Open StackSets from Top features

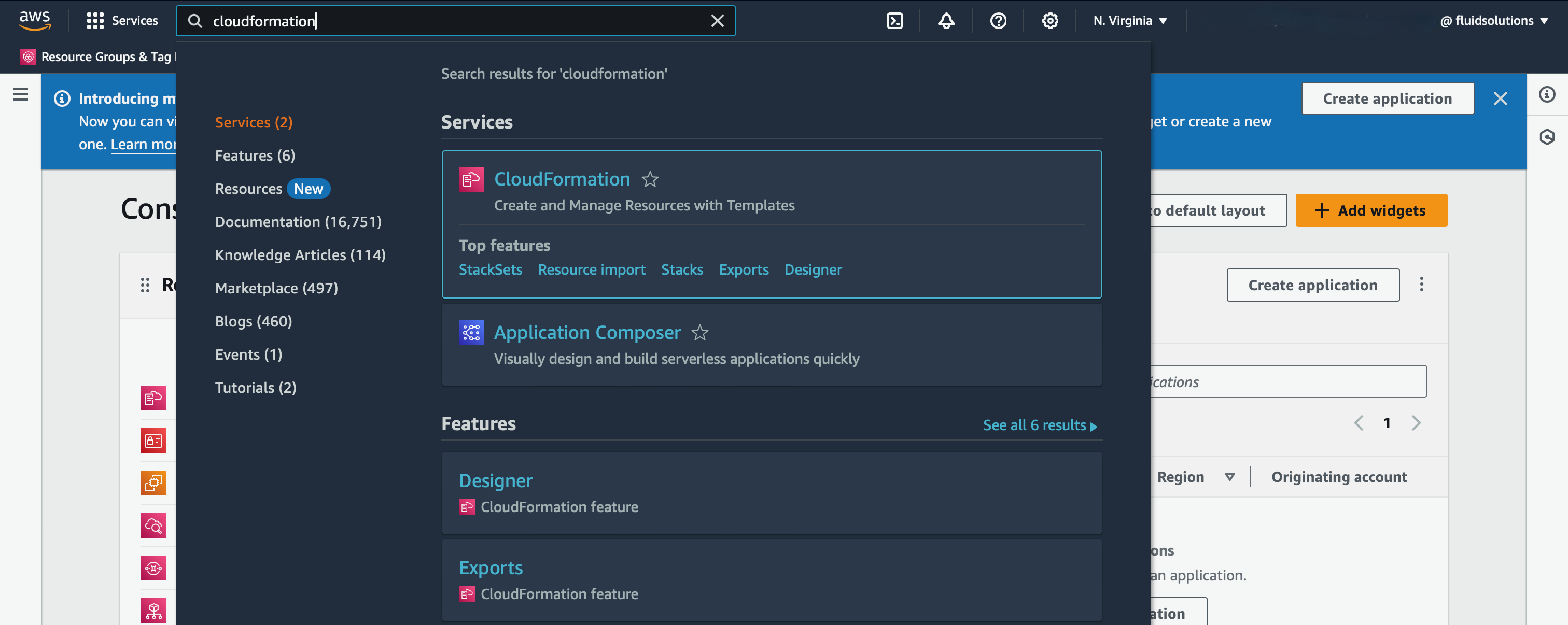[490, 269]
